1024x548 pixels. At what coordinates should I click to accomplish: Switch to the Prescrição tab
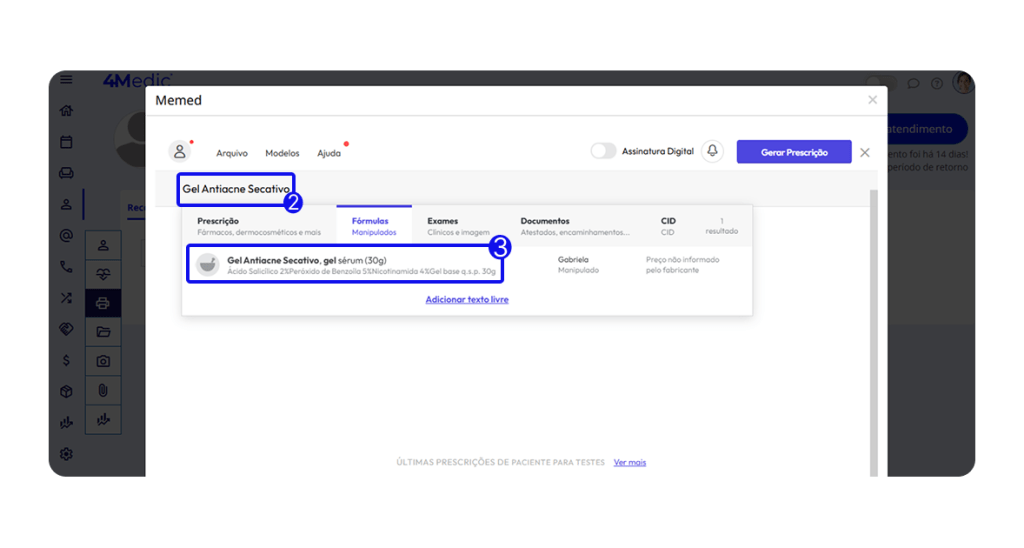pyautogui.click(x=258, y=226)
